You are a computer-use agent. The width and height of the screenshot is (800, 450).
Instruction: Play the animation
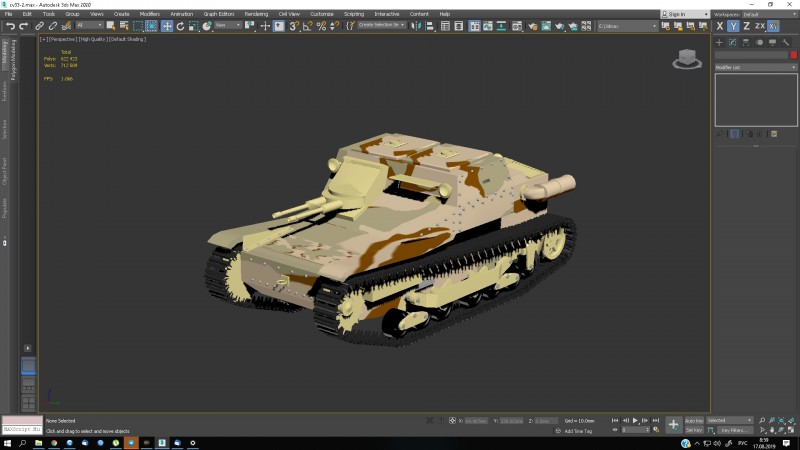click(x=635, y=420)
